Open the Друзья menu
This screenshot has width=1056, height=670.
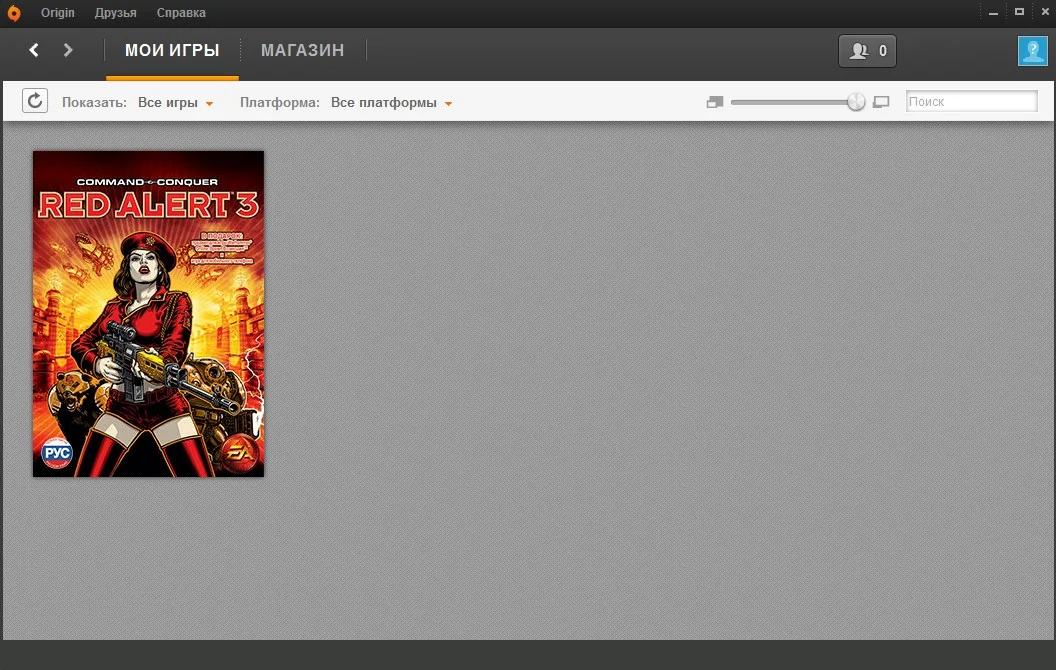click(115, 13)
